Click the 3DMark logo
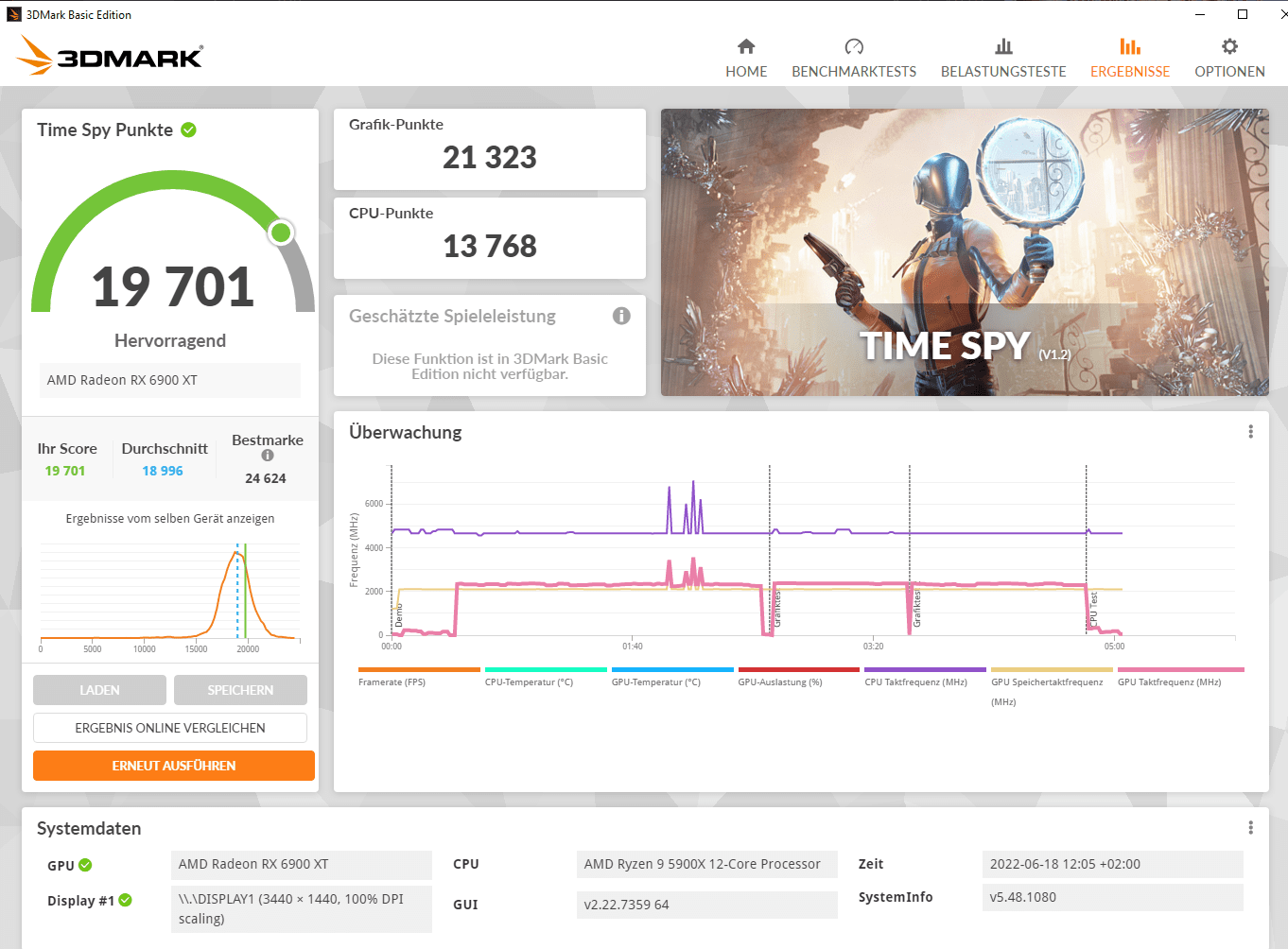This screenshot has height=949, width=1288. point(110,56)
